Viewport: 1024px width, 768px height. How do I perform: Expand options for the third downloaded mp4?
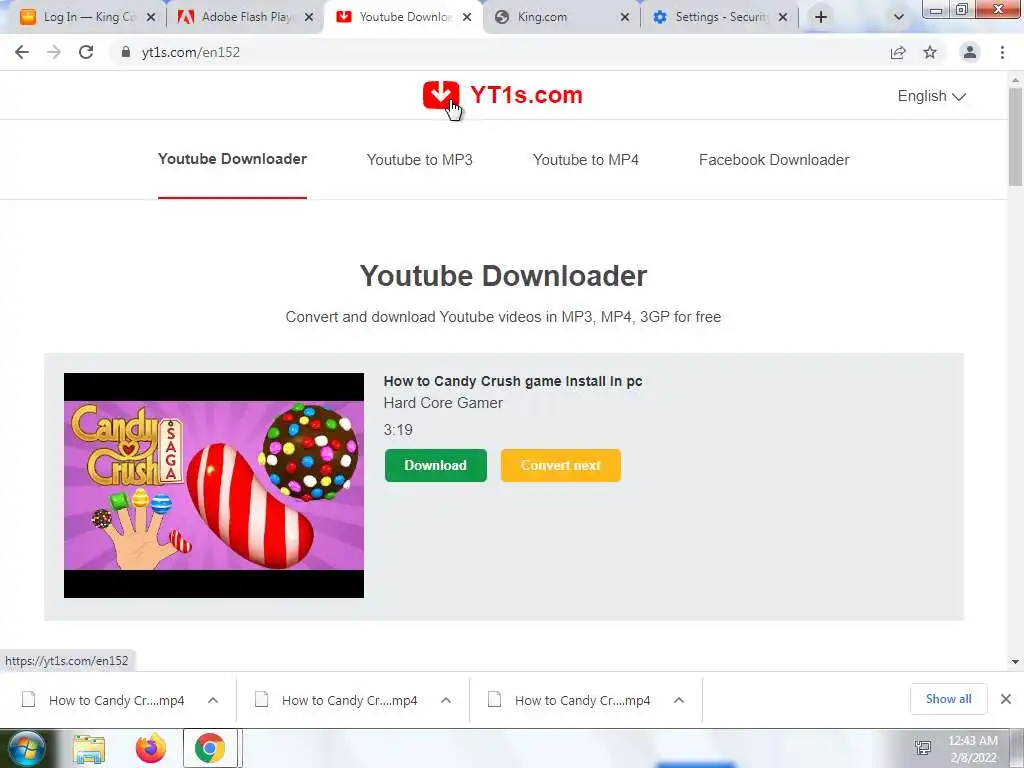pyautogui.click(x=679, y=700)
